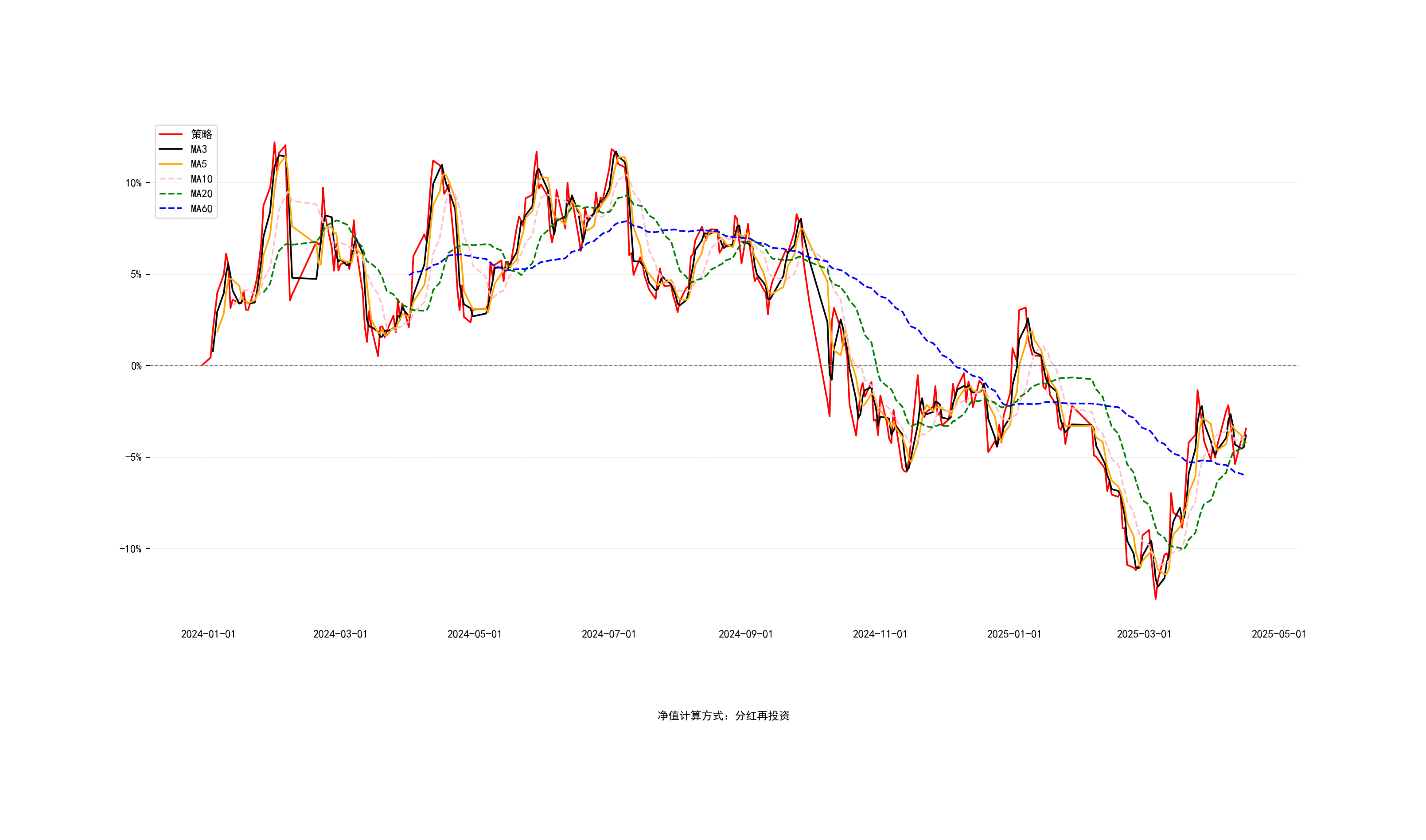Click the 2025-03-01 x-axis date label

tap(1144, 634)
